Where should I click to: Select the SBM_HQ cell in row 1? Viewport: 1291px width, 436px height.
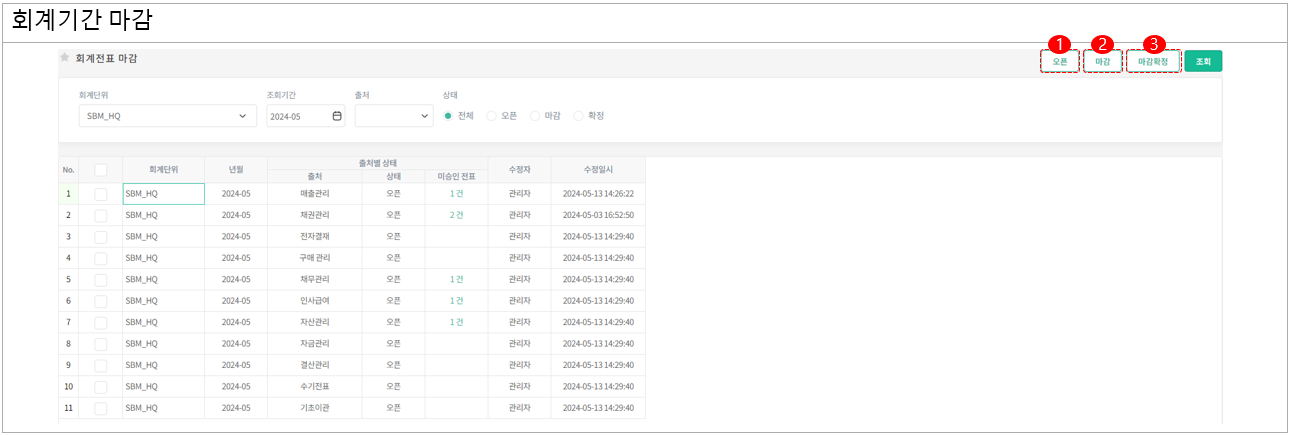[x=163, y=194]
